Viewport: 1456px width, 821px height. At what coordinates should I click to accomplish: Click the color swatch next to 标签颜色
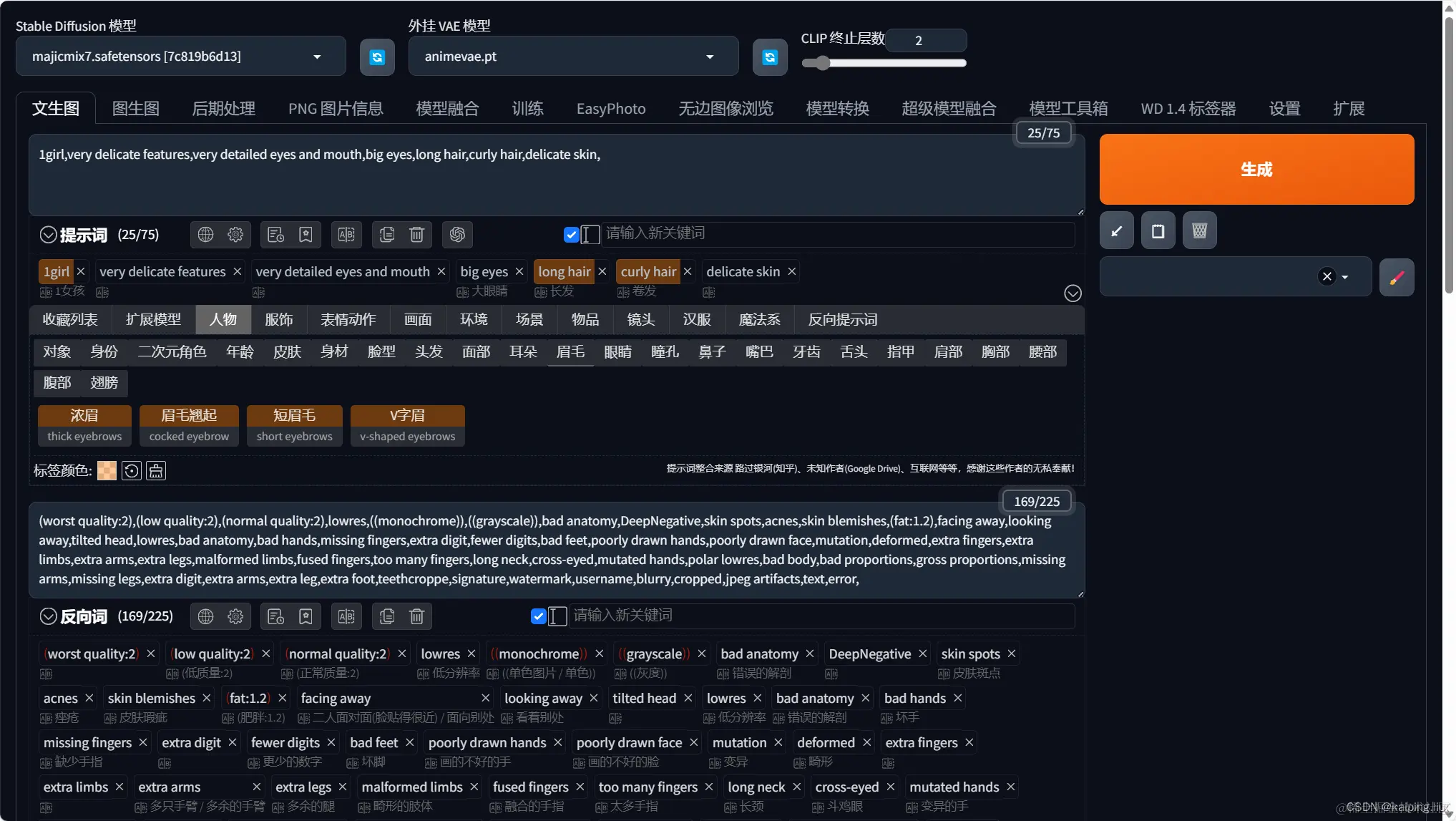pyautogui.click(x=106, y=470)
